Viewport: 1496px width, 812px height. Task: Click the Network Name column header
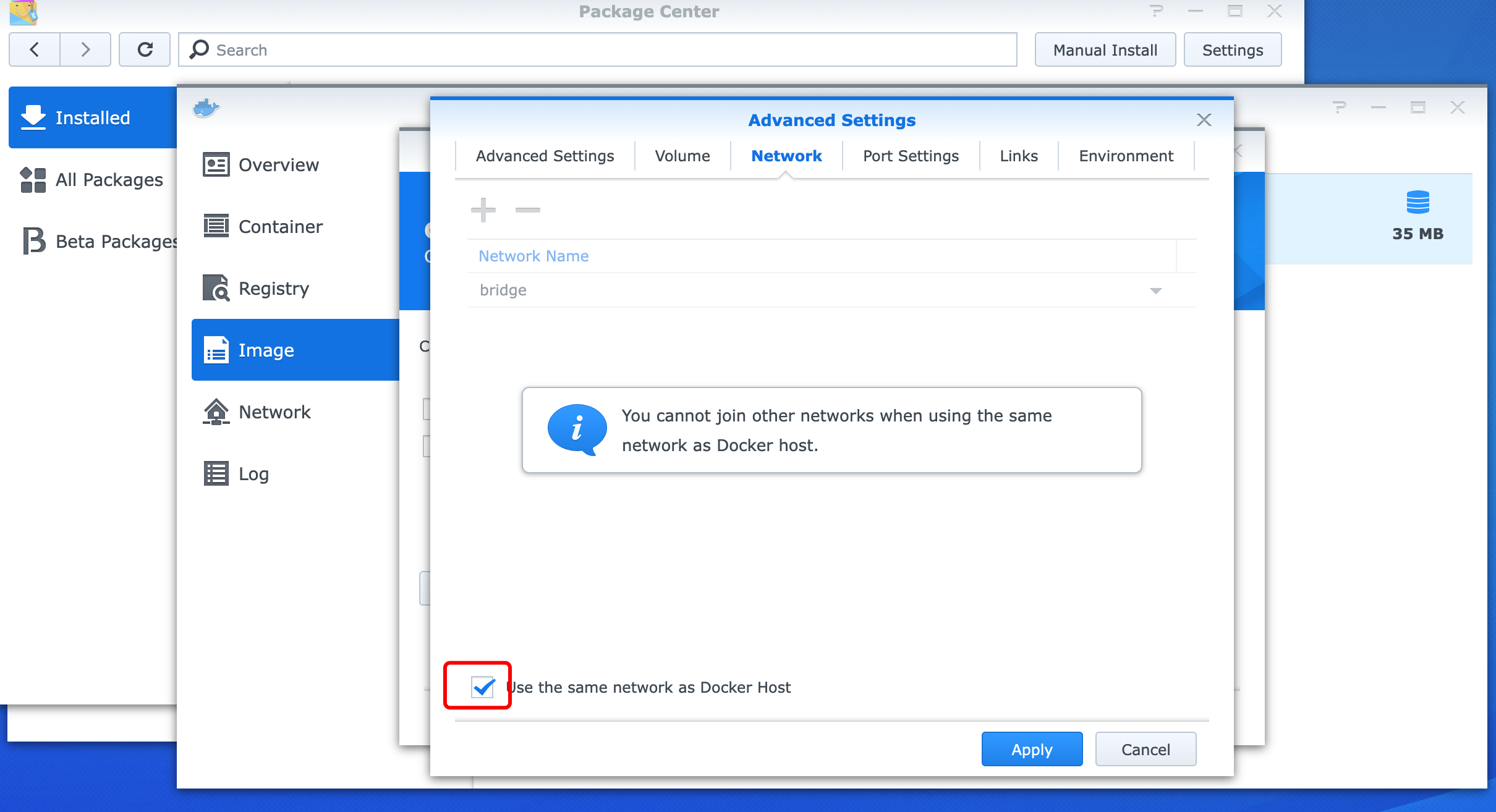click(533, 256)
